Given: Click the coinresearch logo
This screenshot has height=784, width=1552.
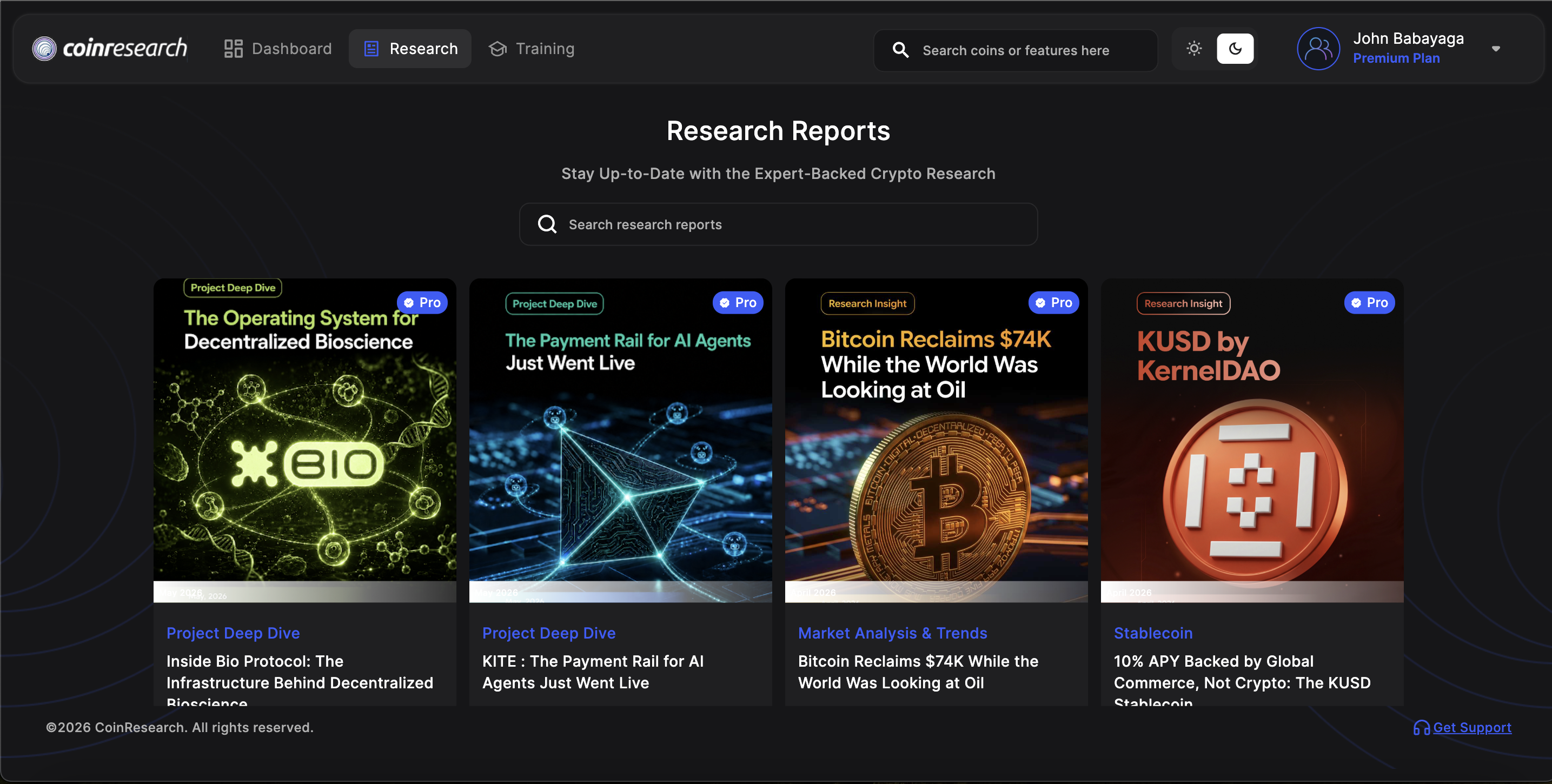Looking at the screenshot, I should coord(110,48).
